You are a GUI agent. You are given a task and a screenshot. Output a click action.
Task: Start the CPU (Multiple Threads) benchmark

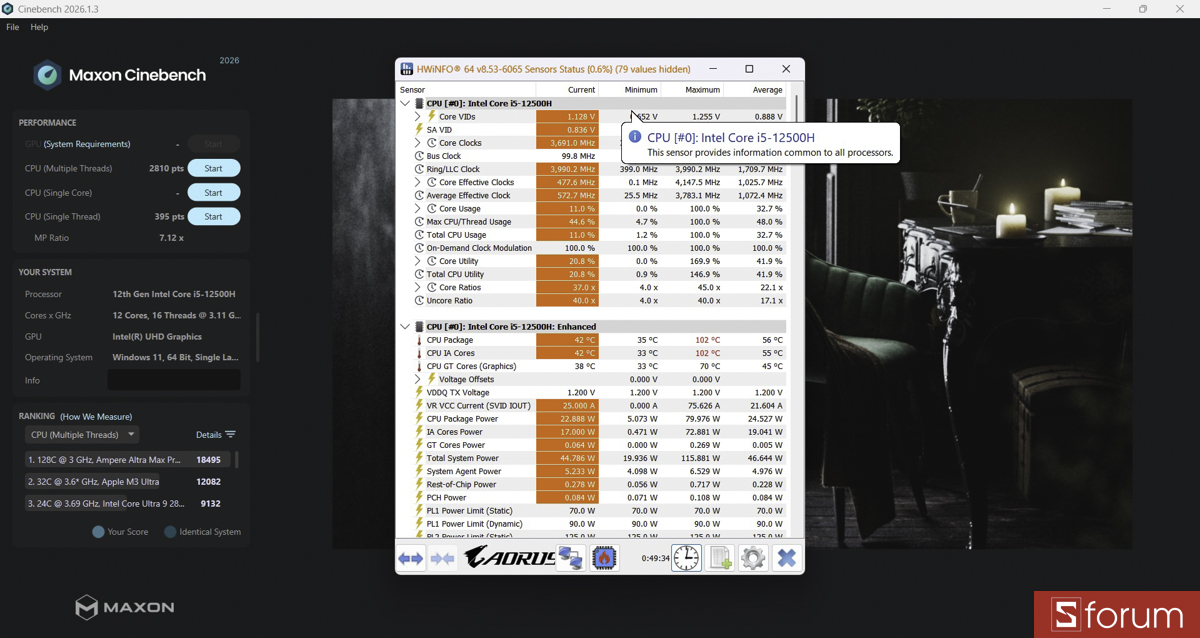pos(214,168)
